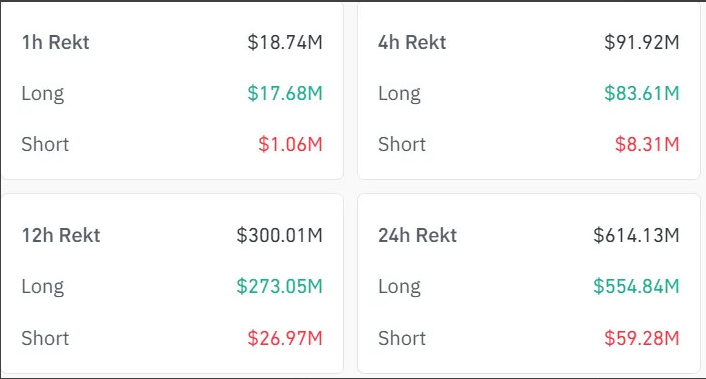
Task: Click the 24h Long value $554.84M
Action: (x=636, y=286)
